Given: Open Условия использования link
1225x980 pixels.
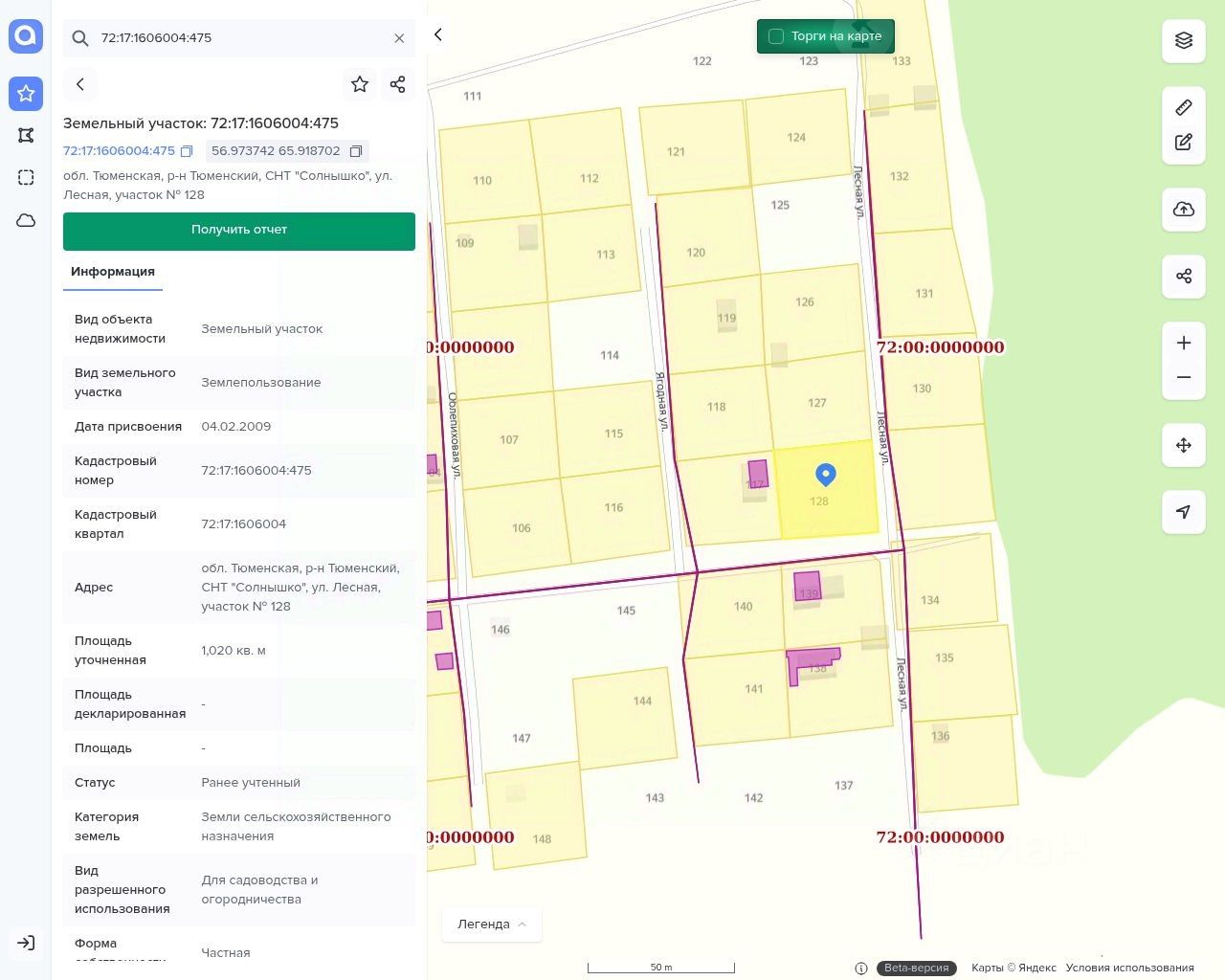Looking at the screenshot, I should [1129, 968].
